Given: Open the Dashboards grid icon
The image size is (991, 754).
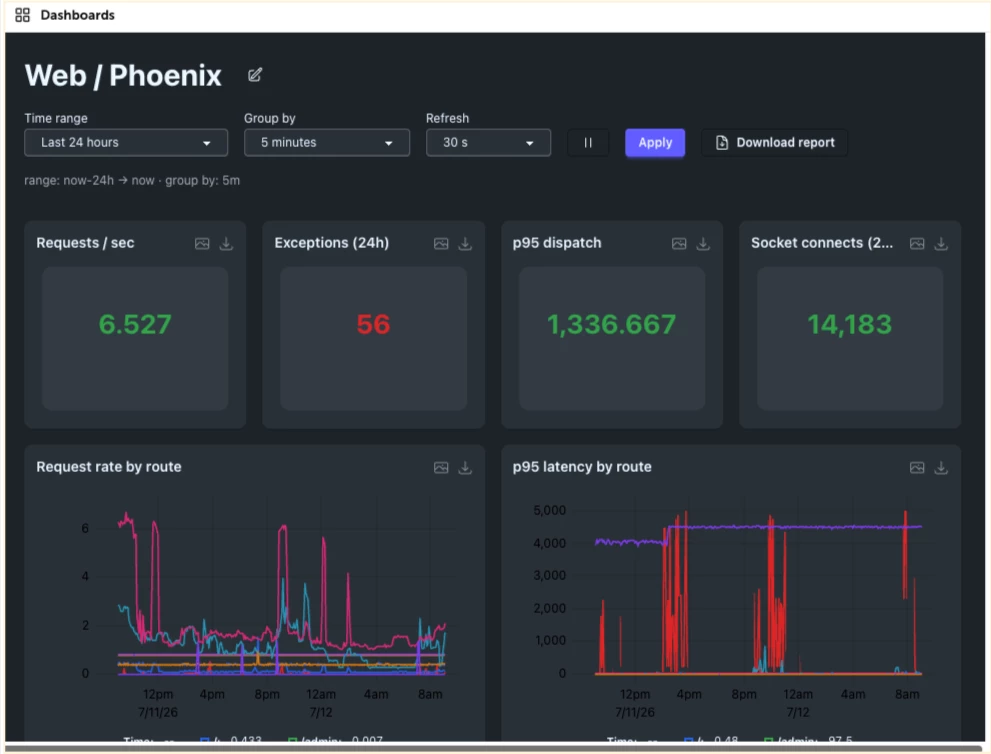Looking at the screenshot, I should click(x=22, y=15).
